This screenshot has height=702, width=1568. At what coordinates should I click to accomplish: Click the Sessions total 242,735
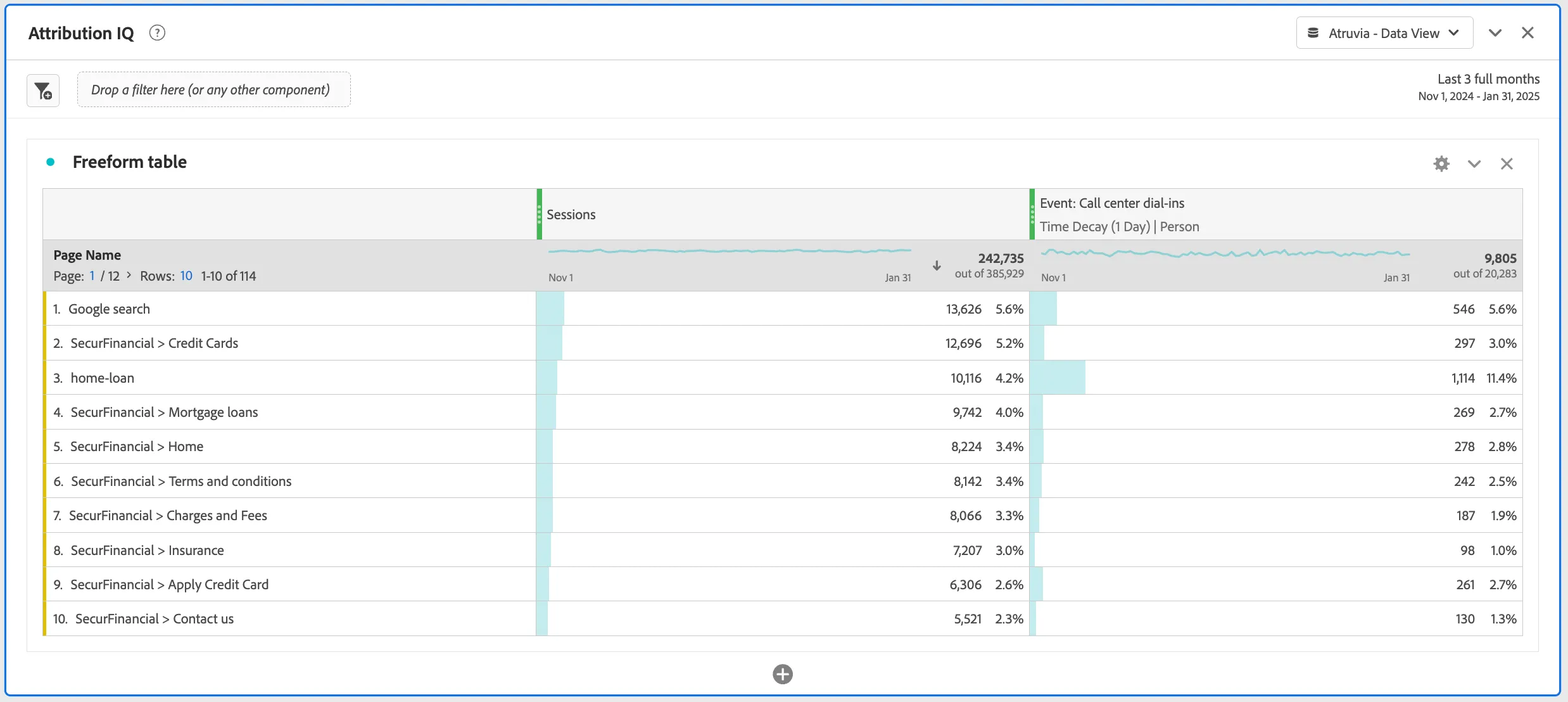tap(1001, 258)
